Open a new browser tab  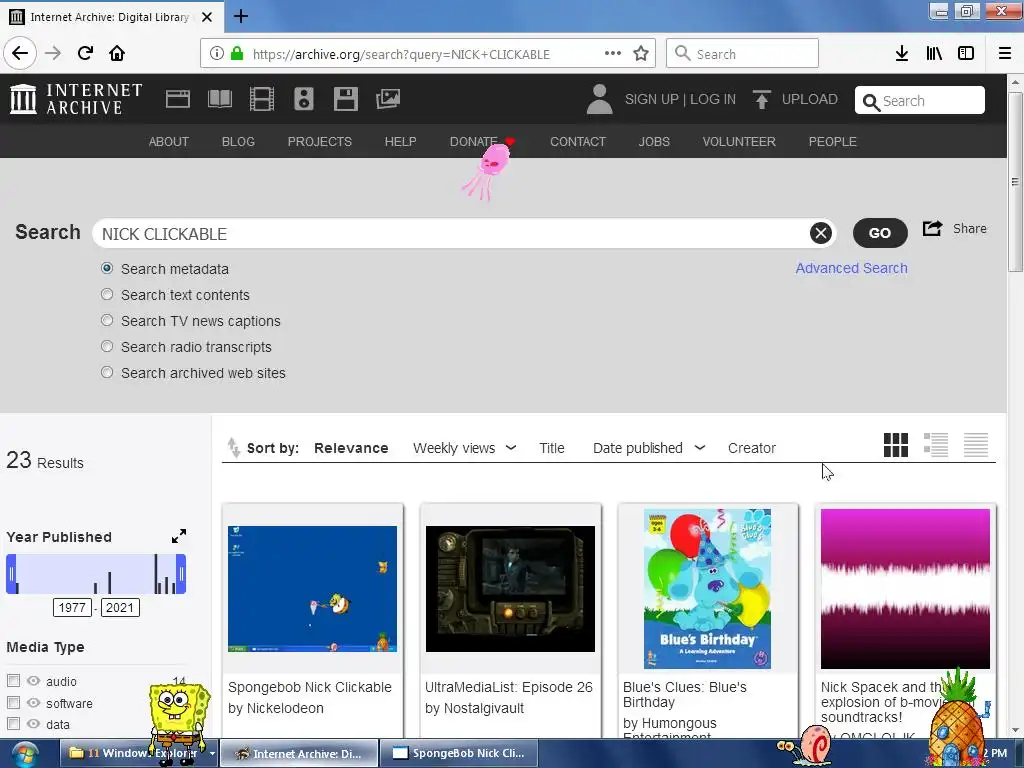pos(241,16)
